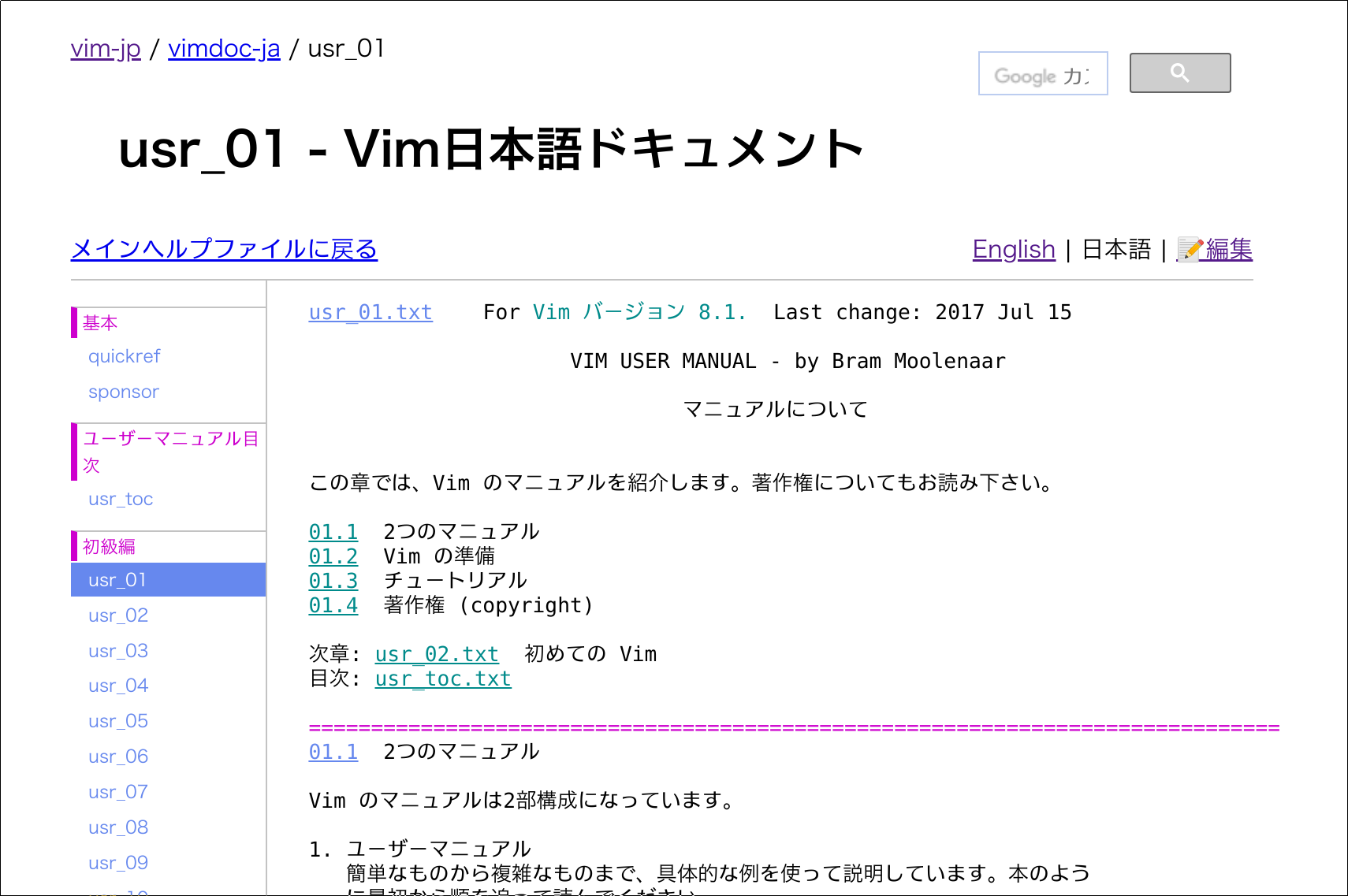The image size is (1348, 896).
Task: Open table of contents usr_toc.txt link
Action: click(x=443, y=679)
